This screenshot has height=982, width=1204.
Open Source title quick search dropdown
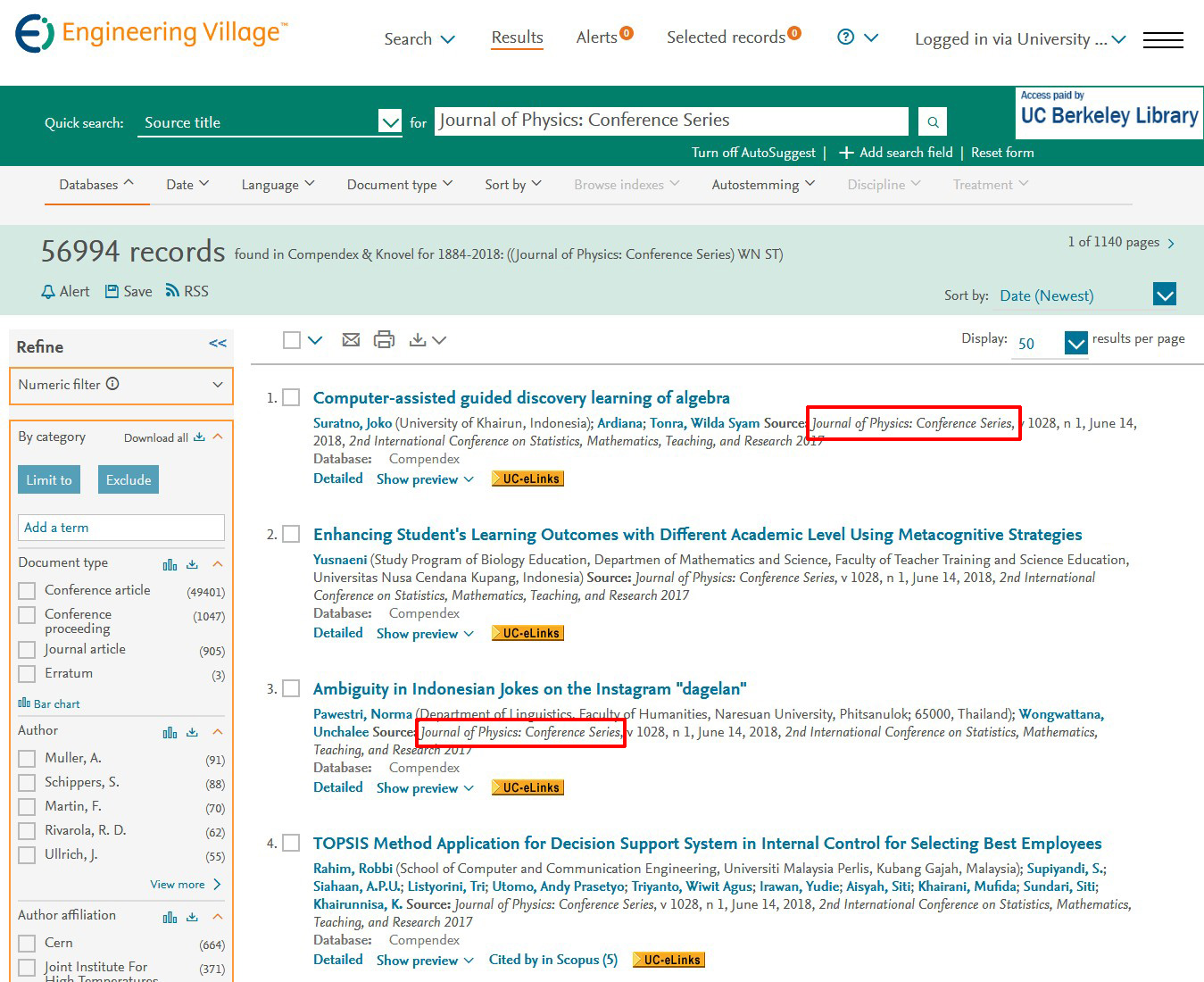tap(390, 121)
